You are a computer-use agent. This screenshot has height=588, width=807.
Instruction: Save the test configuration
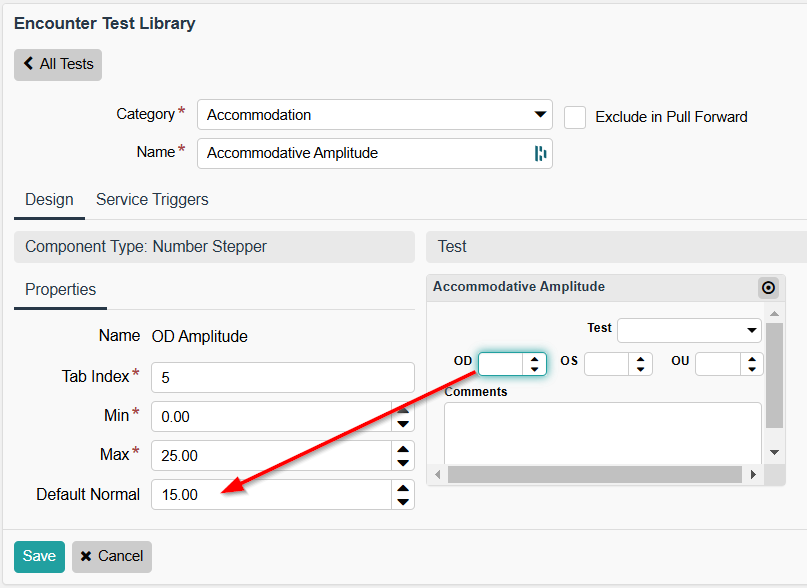coord(39,556)
